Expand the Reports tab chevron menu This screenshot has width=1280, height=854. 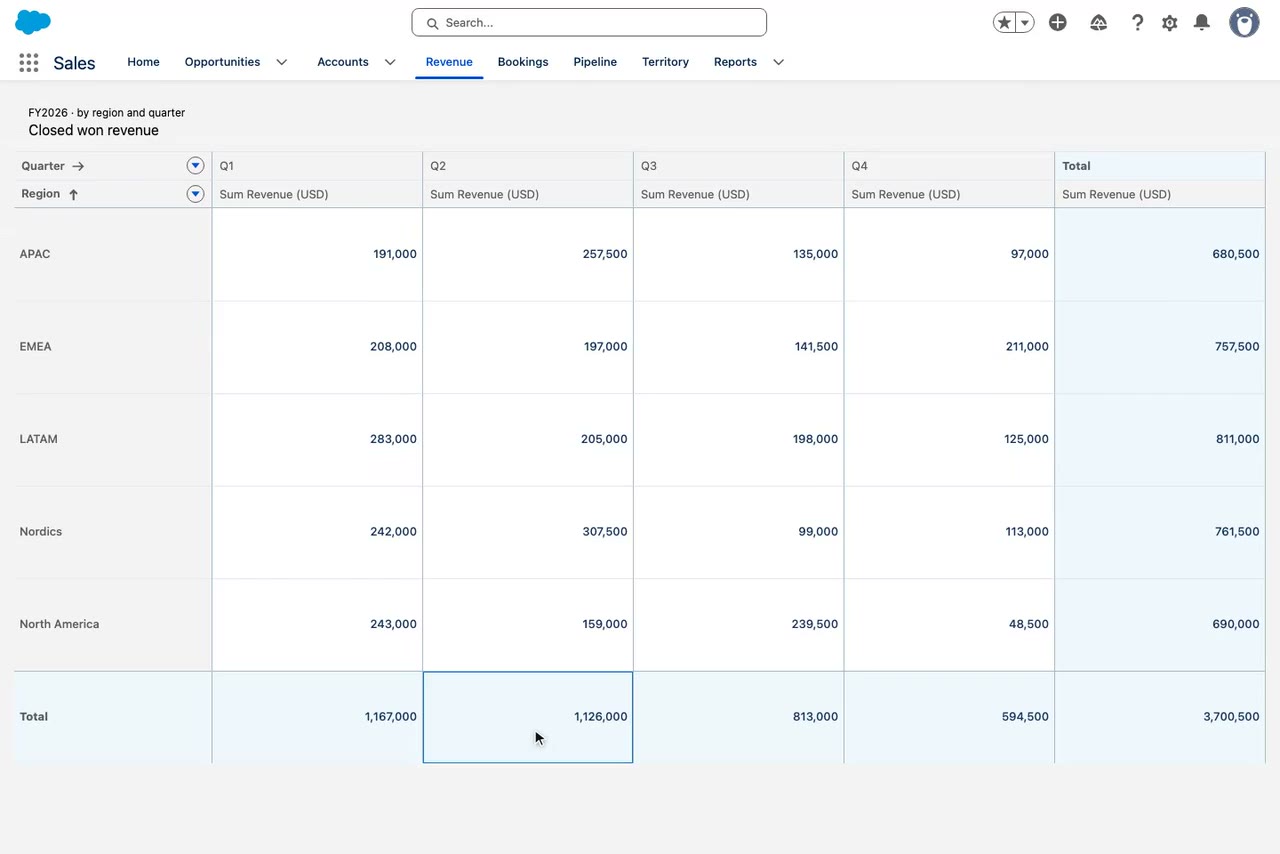click(778, 62)
